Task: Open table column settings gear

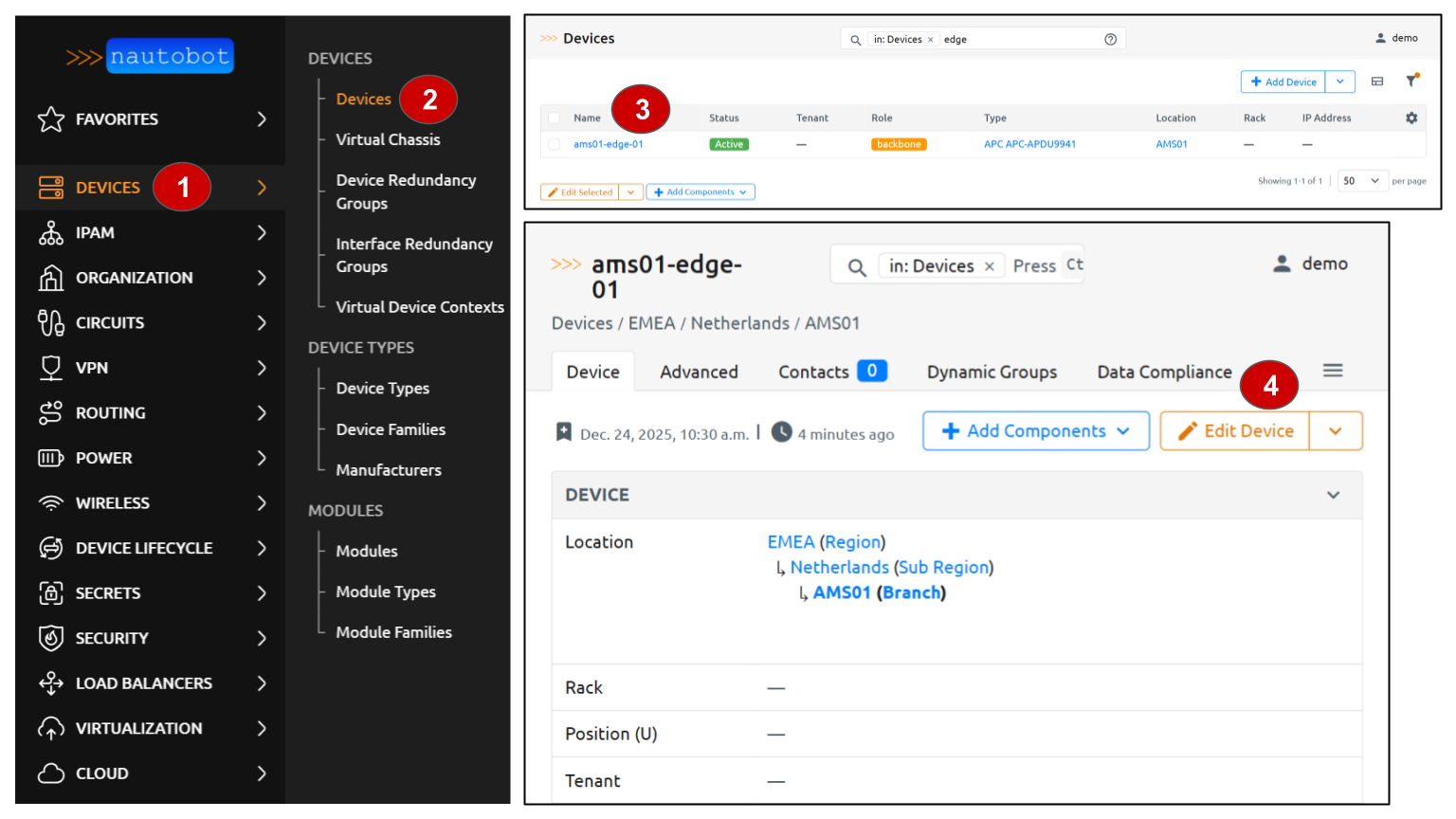Action: click(1411, 118)
